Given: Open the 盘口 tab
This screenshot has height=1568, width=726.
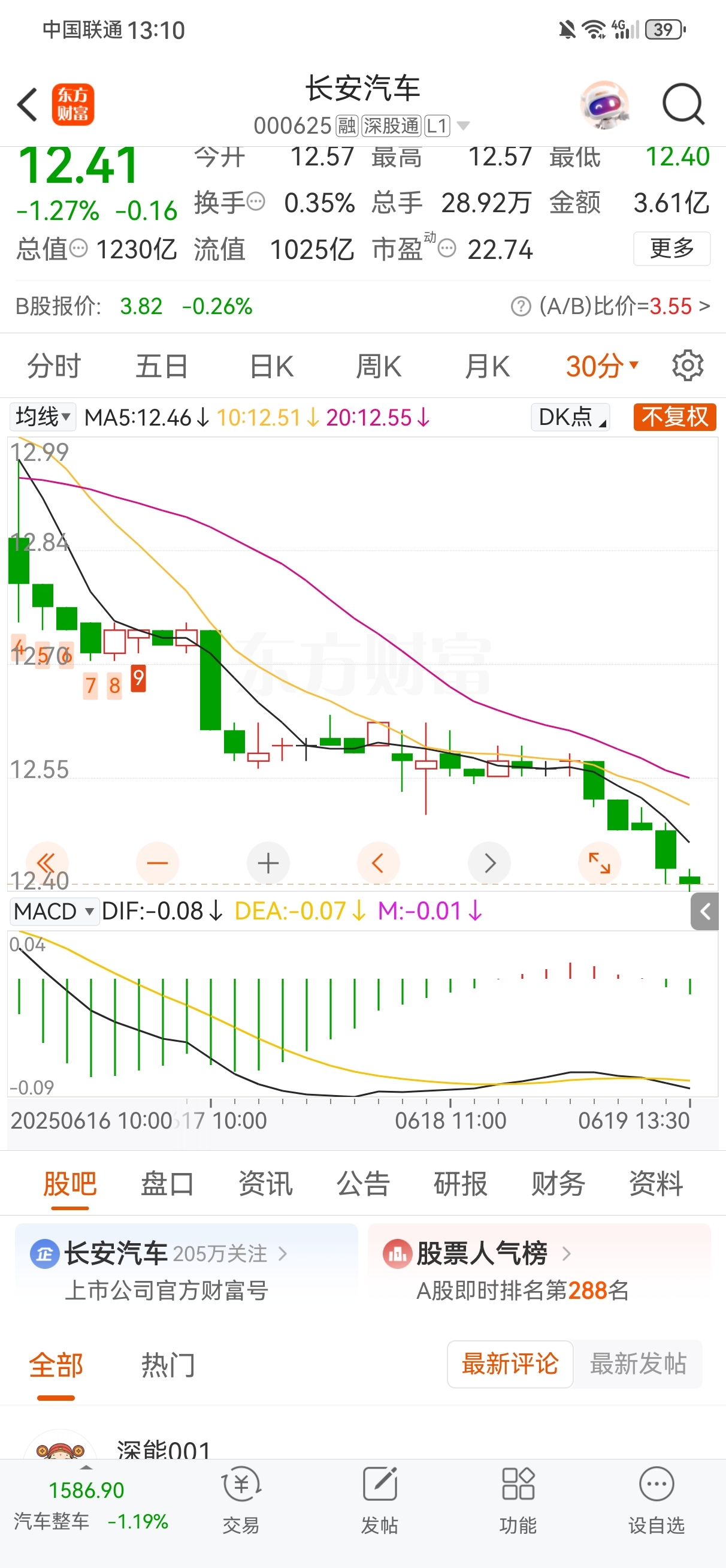Looking at the screenshot, I should [167, 1184].
